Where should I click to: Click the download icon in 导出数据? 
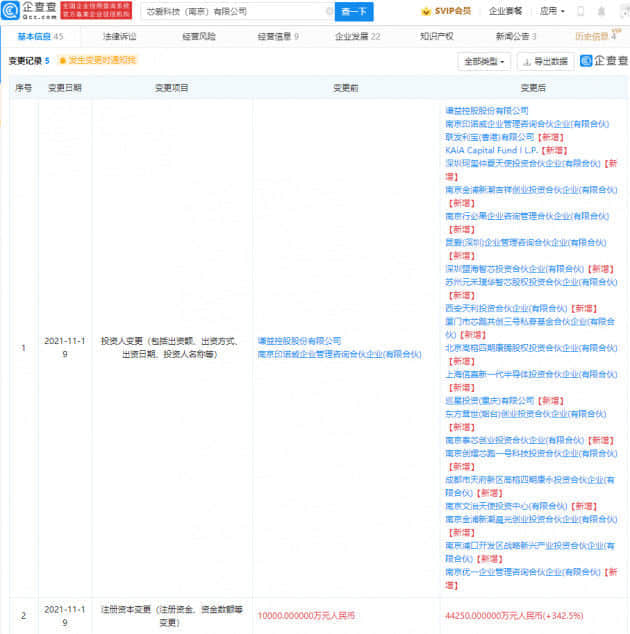(x=527, y=62)
